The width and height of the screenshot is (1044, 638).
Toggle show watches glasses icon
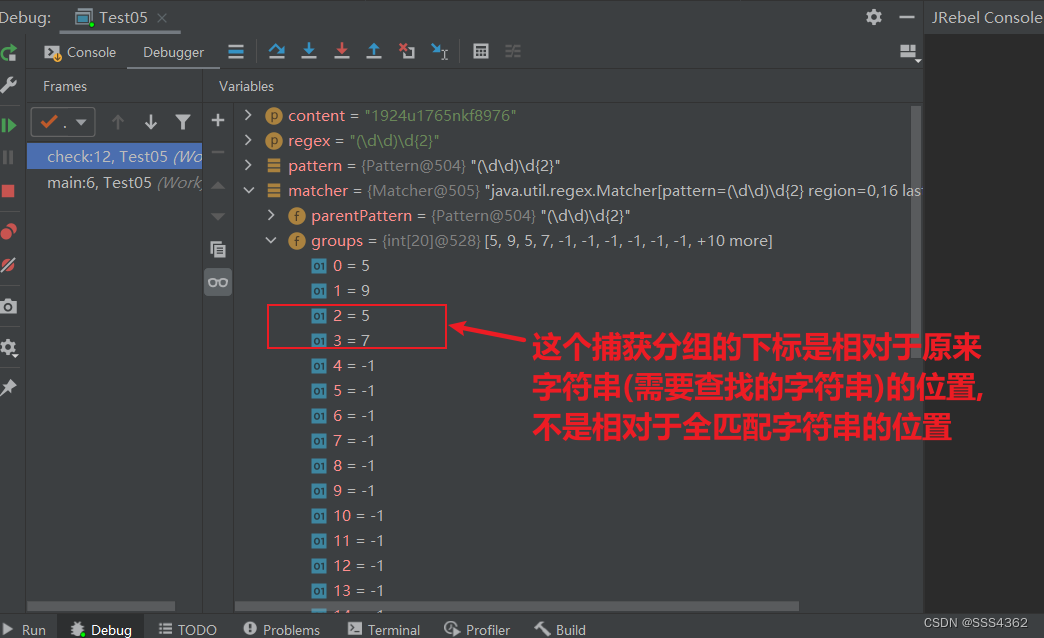coord(218,282)
